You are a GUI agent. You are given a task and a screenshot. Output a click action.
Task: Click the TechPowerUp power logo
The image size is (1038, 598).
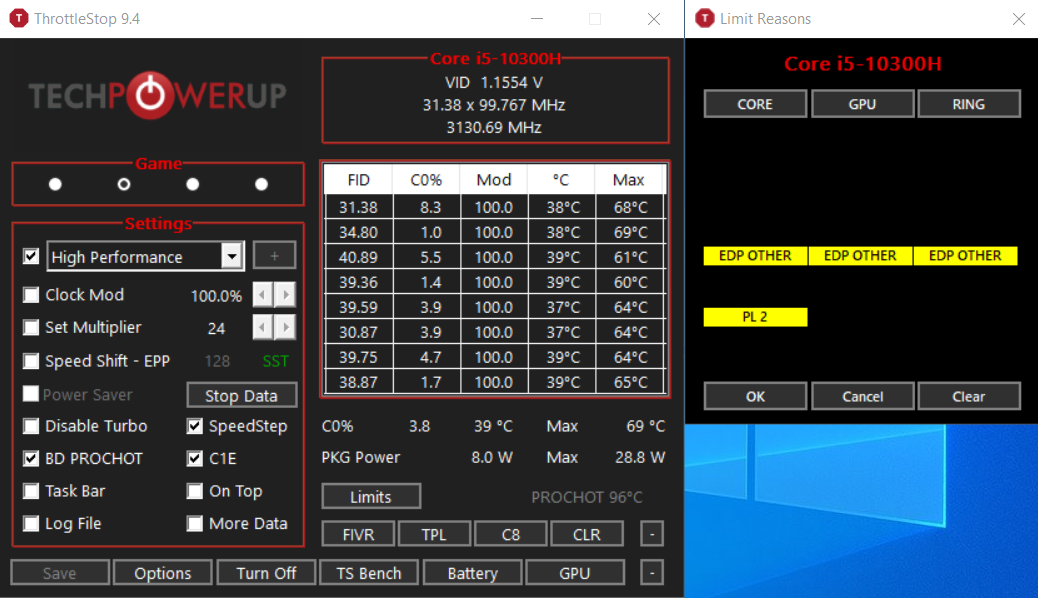tap(151, 95)
